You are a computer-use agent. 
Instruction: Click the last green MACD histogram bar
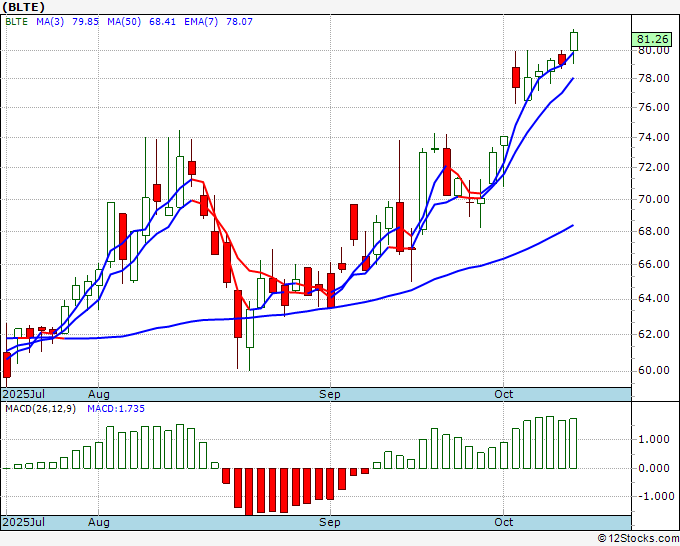(573, 444)
